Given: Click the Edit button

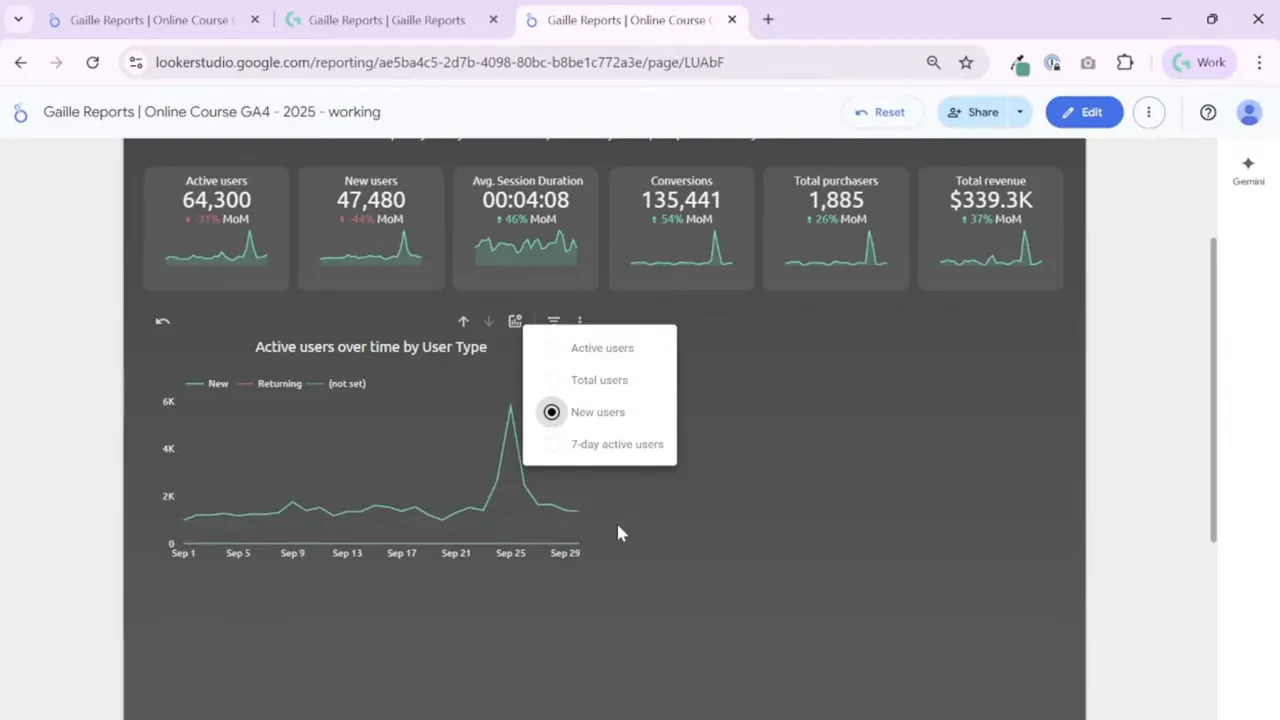Looking at the screenshot, I should pyautogui.click(x=1084, y=112).
